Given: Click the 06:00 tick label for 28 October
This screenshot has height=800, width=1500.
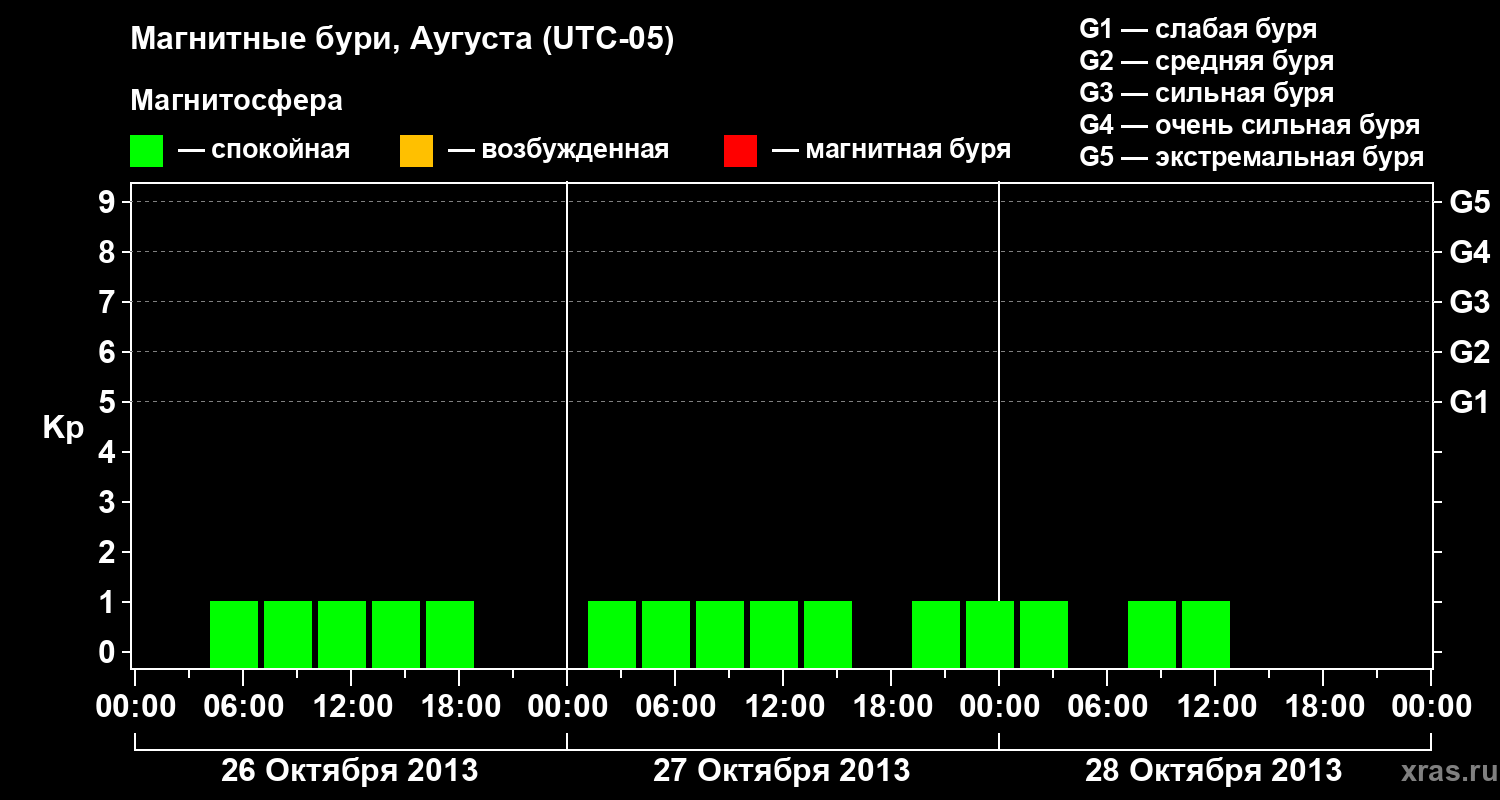Looking at the screenshot, I should [x=1107, y=707].
